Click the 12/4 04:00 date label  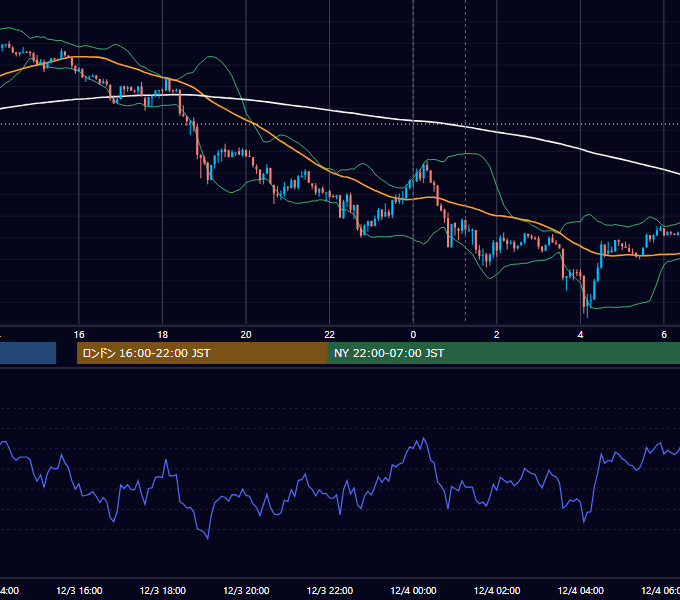point(581,590)
